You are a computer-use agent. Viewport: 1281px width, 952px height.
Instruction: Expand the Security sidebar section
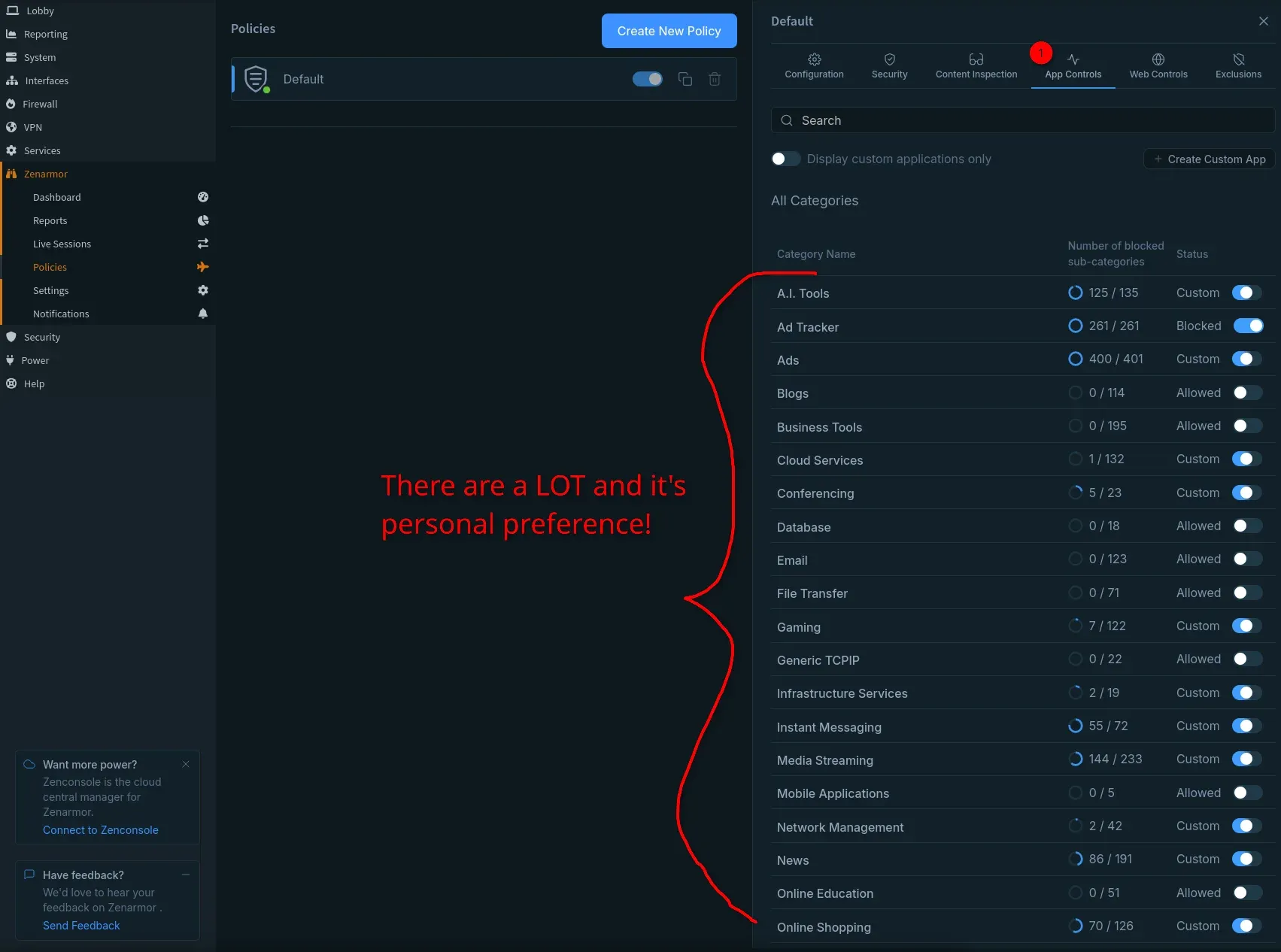41,337
